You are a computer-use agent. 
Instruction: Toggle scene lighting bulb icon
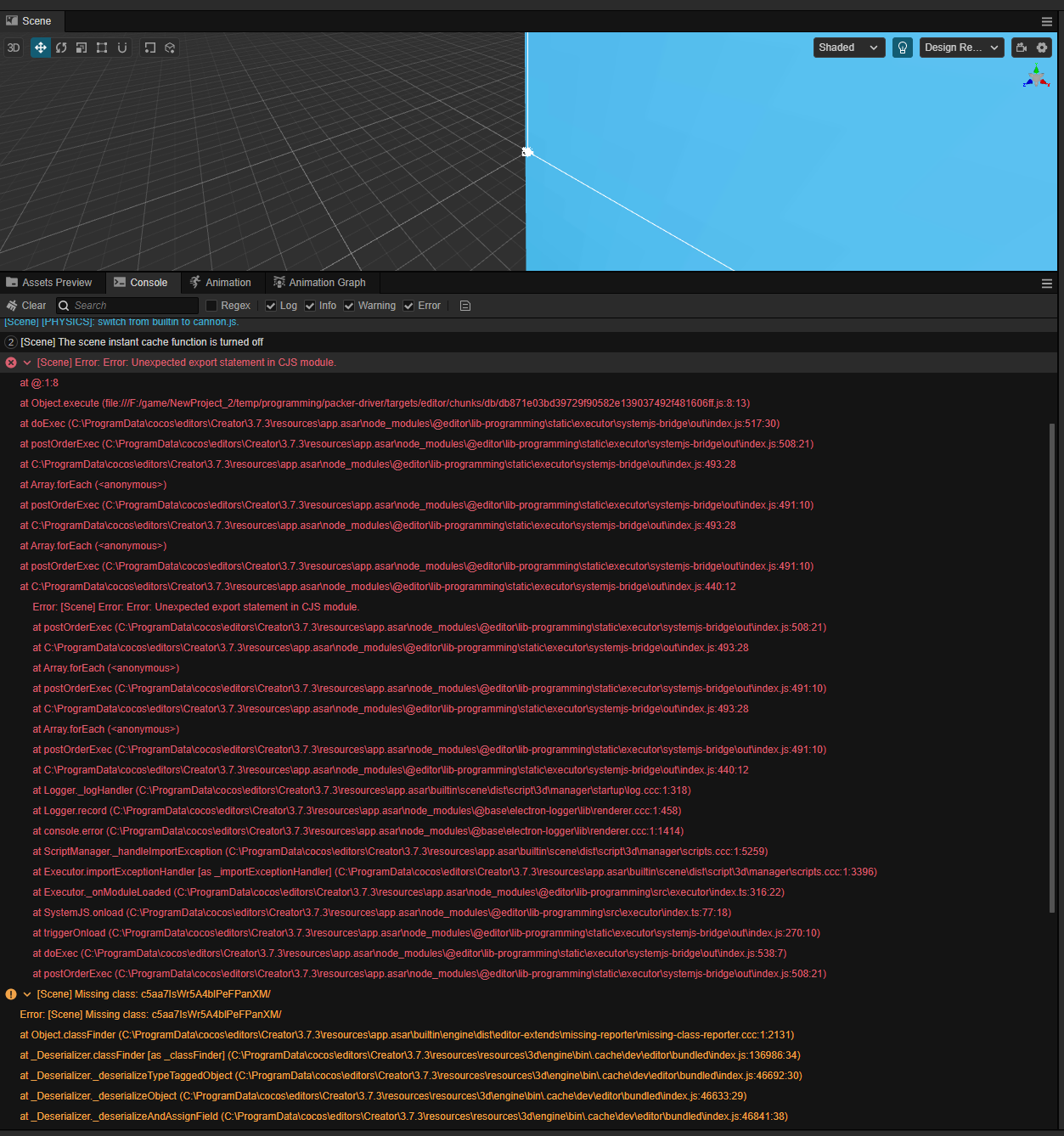point(903,48)
